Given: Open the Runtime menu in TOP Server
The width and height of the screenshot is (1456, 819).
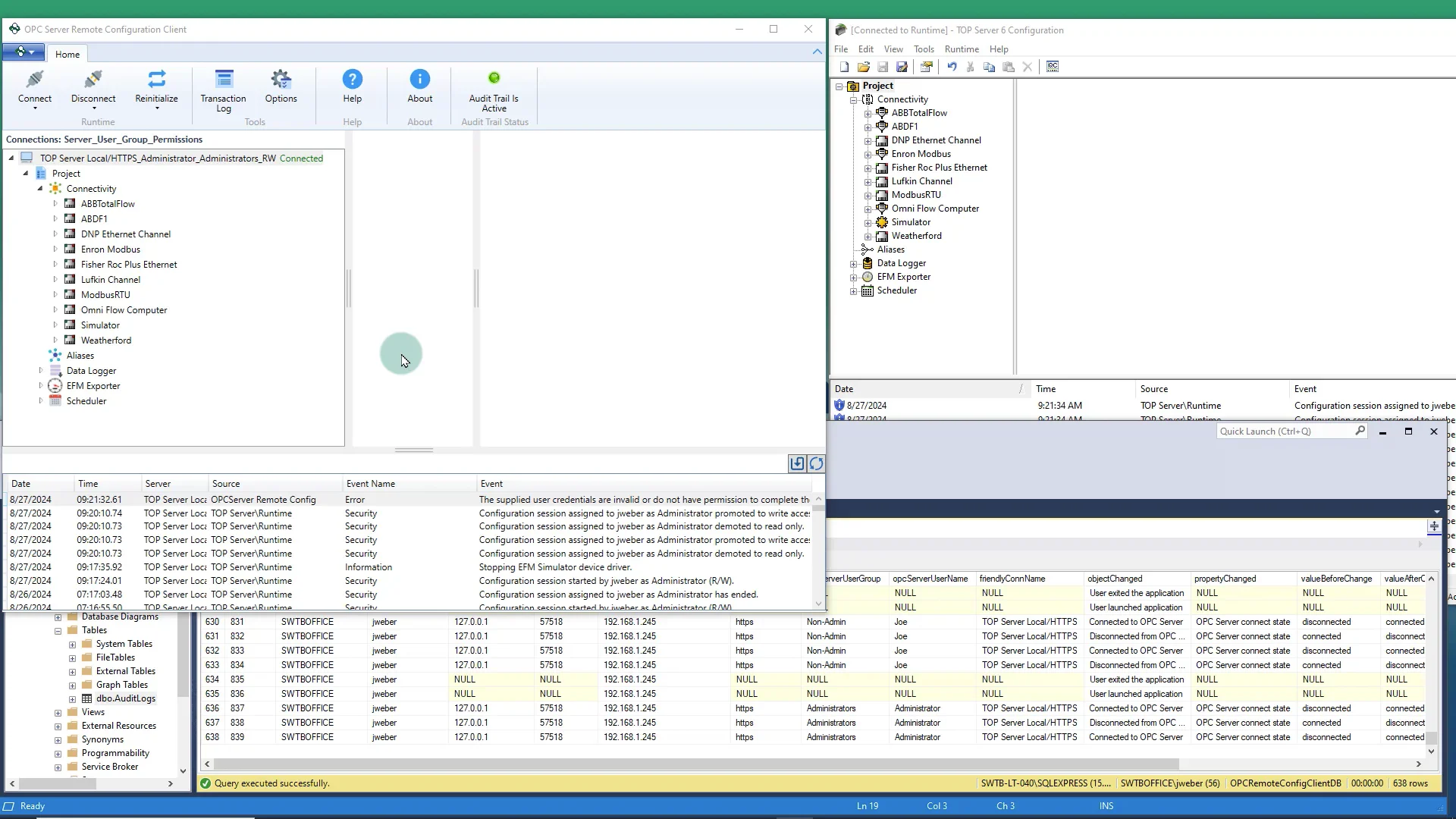Looking at the screenshot, I should [x=961, y=49].
